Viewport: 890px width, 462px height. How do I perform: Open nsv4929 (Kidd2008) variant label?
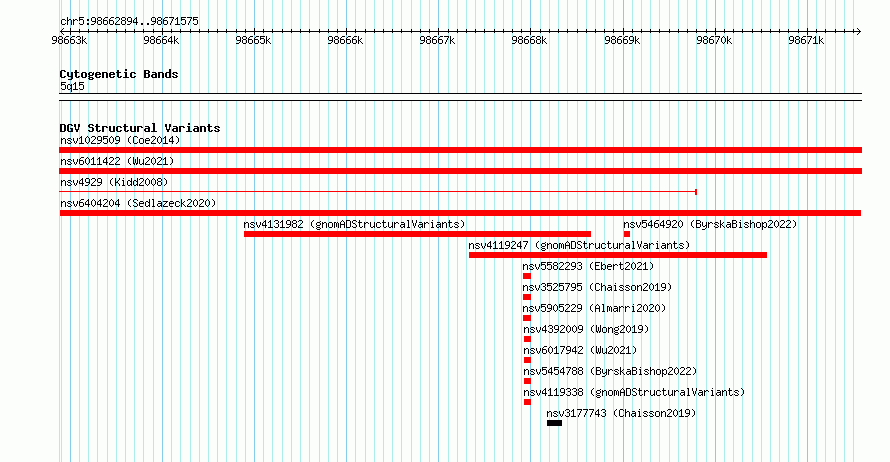(x=114, y=182)
